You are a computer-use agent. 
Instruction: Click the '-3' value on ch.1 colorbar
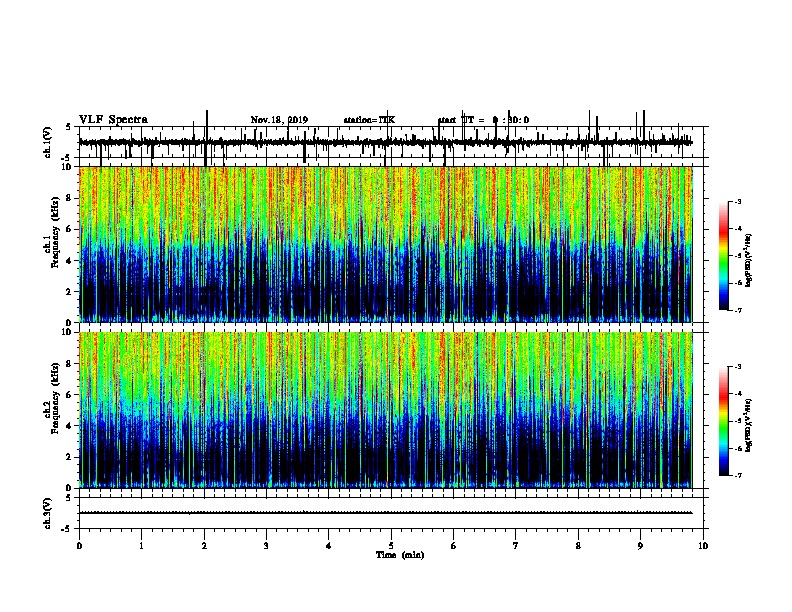click(x=737, y=202)
